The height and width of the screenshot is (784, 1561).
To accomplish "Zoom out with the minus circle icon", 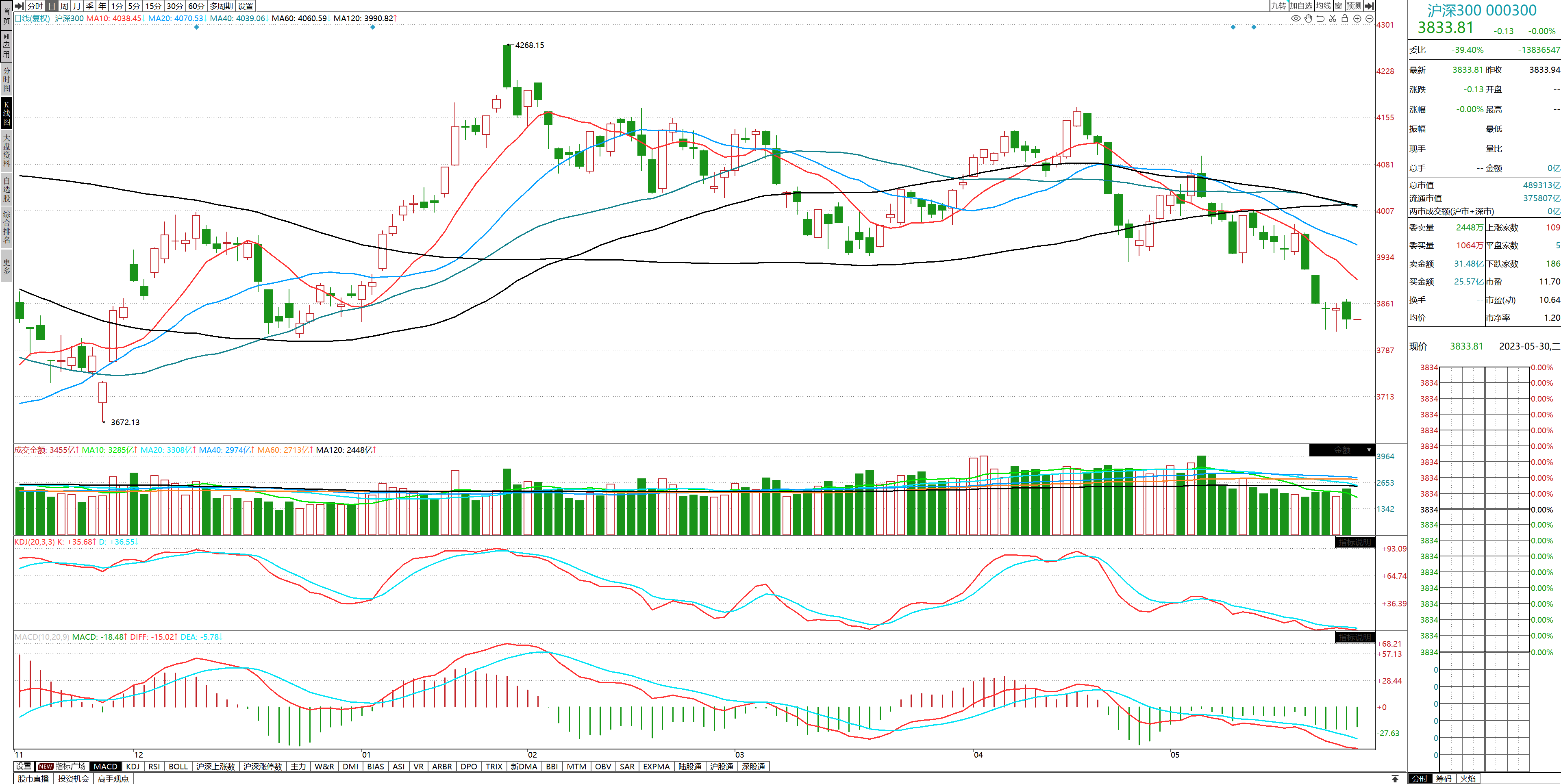I will pos(1370,18).
